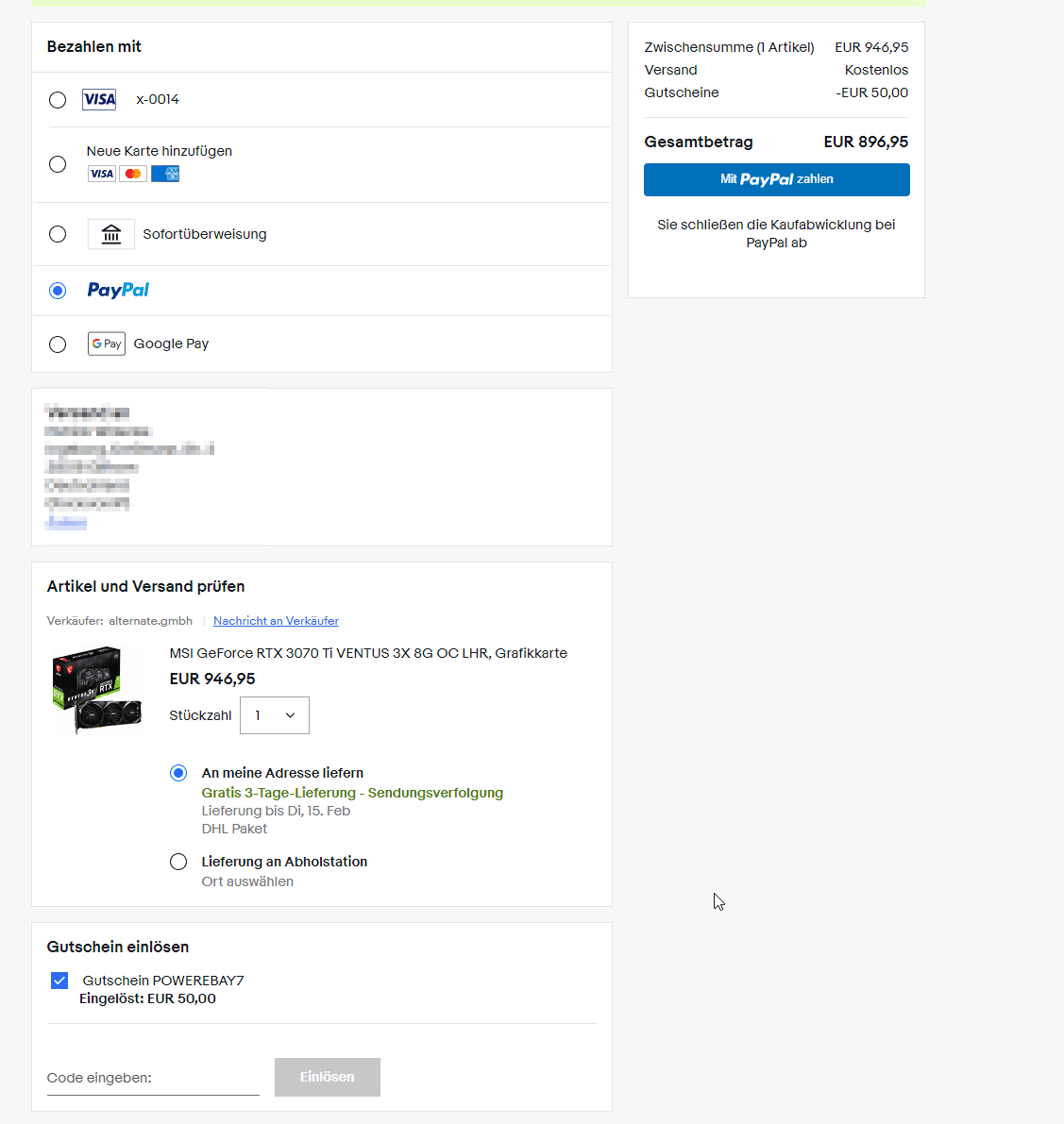Choose Lieferung an Abholstation delivery option
Screen dimensions: 1064x1124
tap(178, 862)
